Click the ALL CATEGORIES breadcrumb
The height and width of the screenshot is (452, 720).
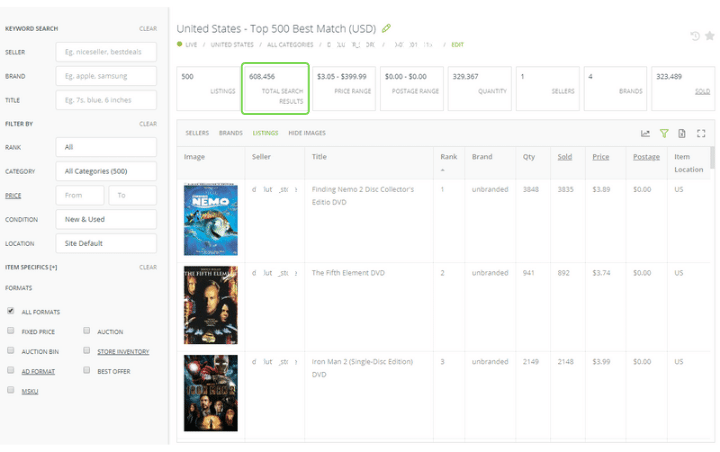tap(290, 45)
